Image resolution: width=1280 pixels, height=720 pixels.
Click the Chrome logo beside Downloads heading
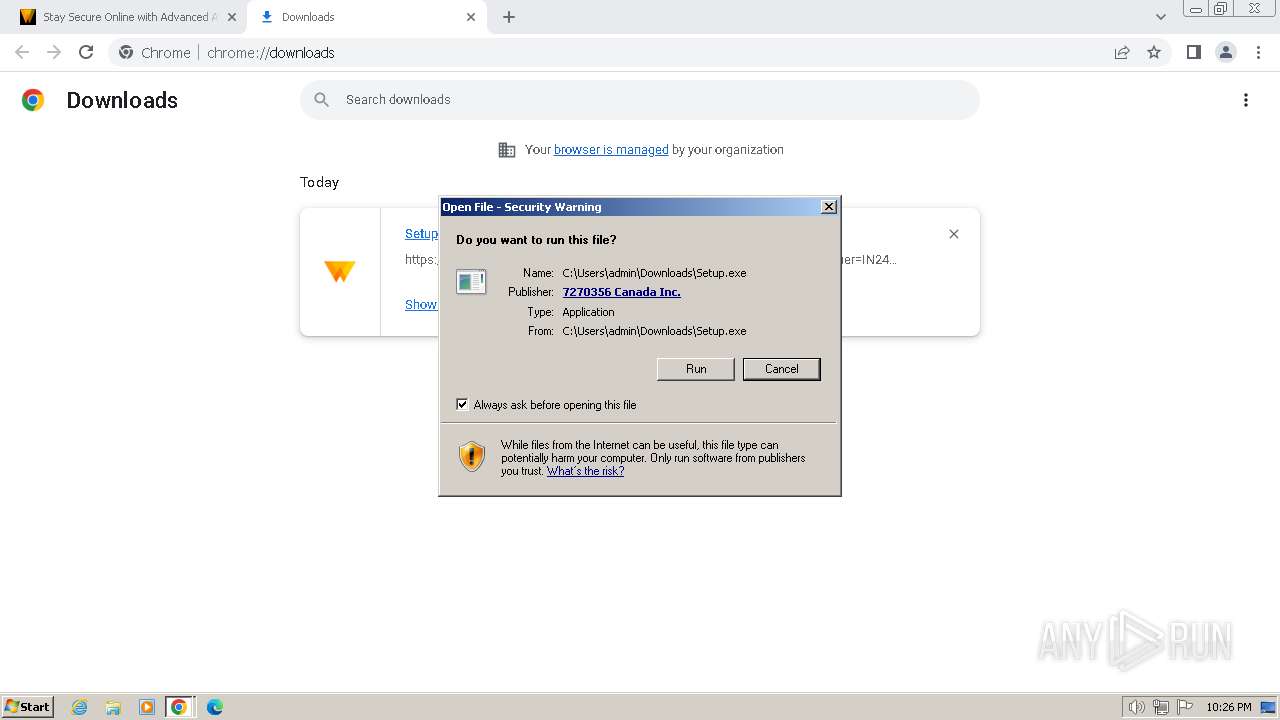(33, 100)
